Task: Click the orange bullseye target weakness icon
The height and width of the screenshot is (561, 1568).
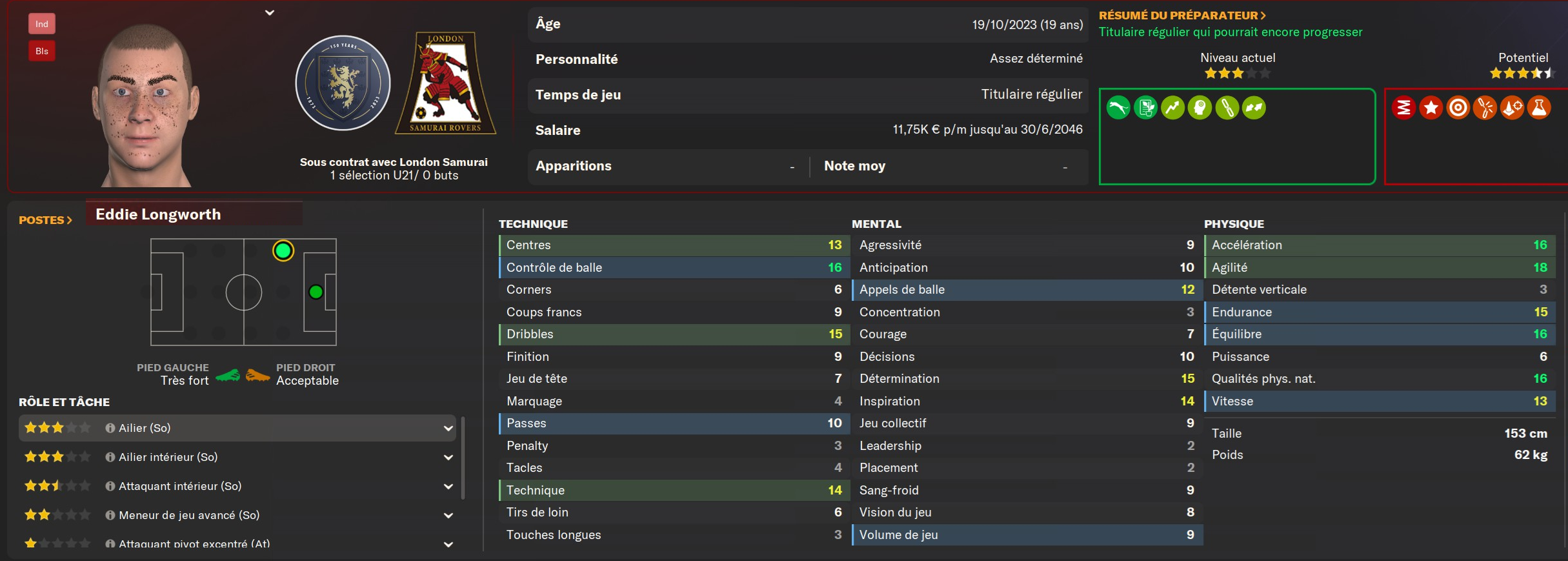Action: click(x=1458, y=108)
